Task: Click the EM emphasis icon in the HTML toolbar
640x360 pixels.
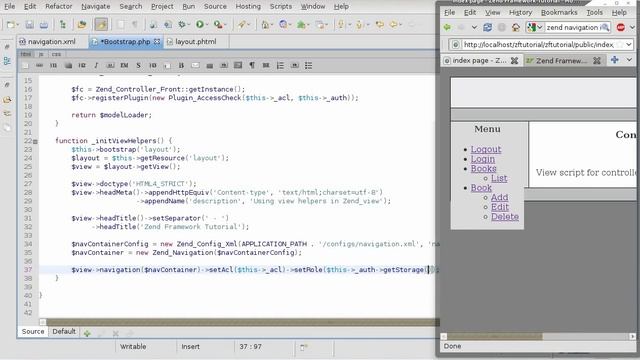Action: [x=124, y=65]
